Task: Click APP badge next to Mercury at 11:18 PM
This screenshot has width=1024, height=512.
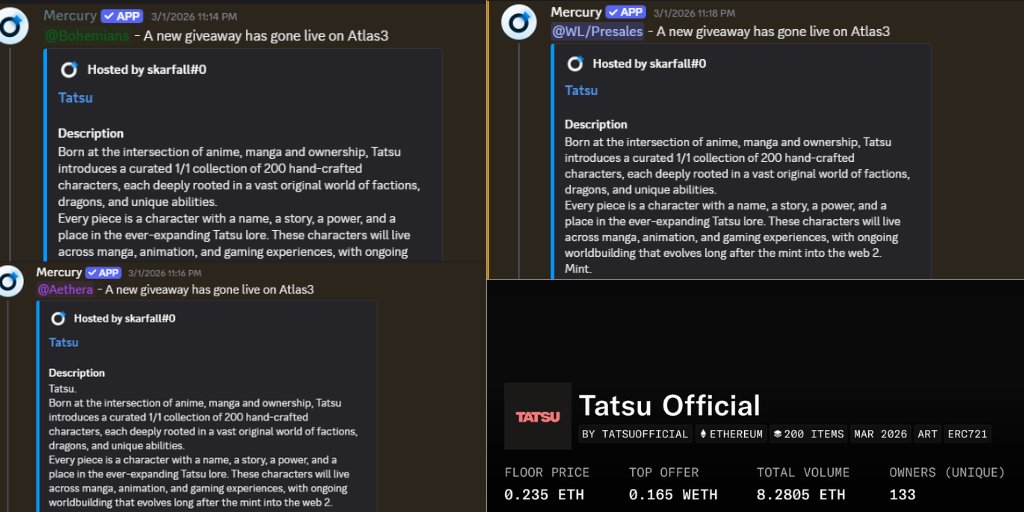Action: tap(625, 12)
